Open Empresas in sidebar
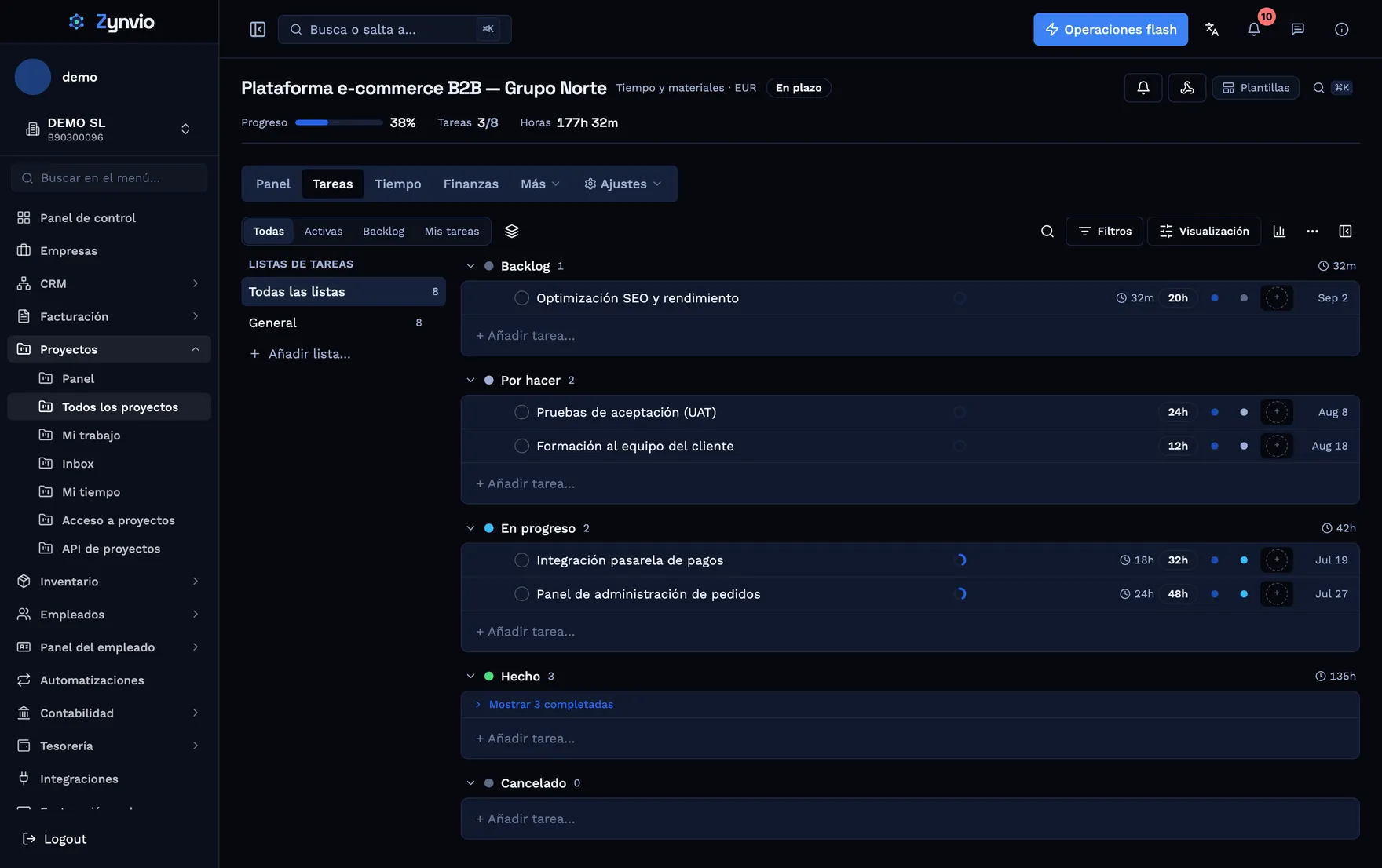Screen dimensions: 1382x868 coord(109,251)
